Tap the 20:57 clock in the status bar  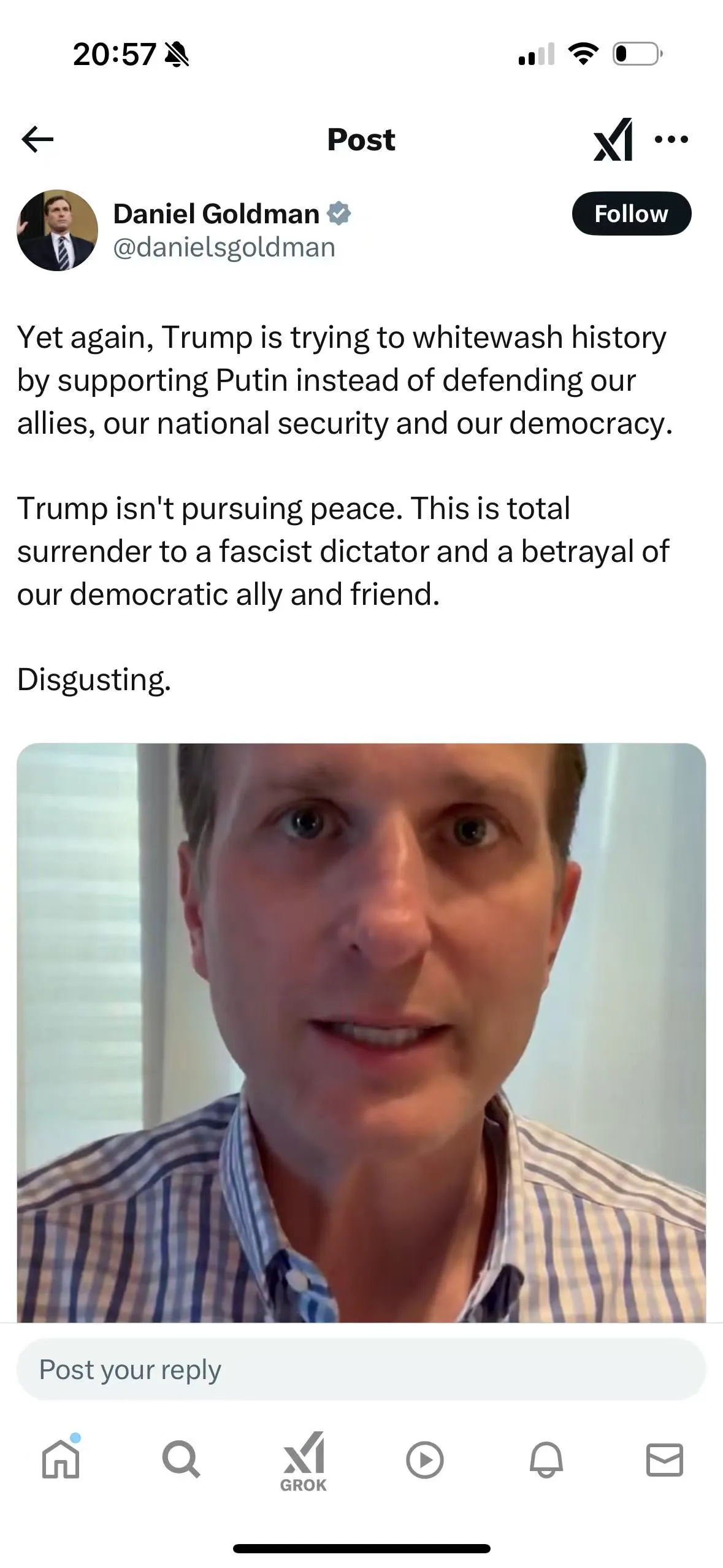pos(114,54)
